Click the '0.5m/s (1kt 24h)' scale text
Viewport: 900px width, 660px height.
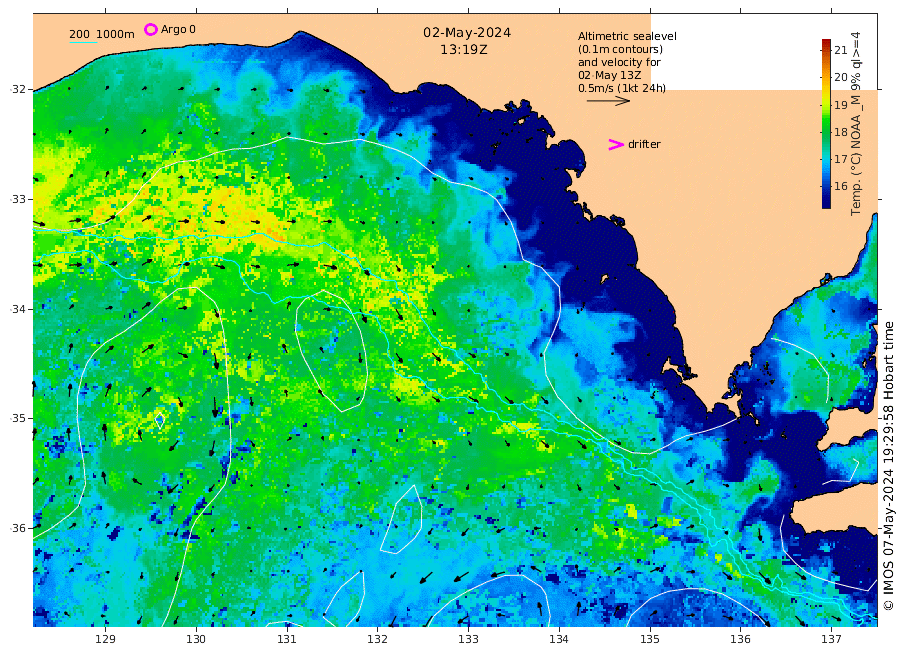622,88
